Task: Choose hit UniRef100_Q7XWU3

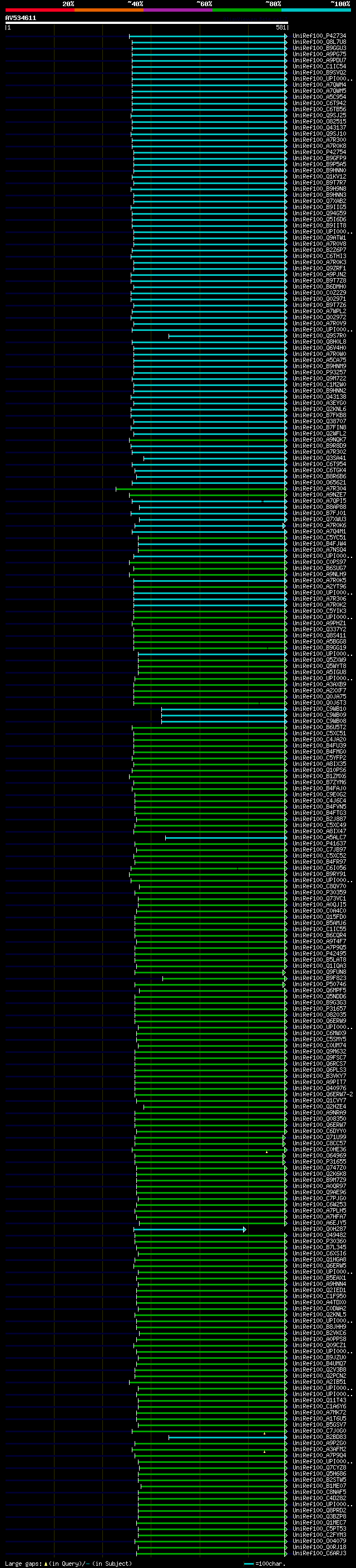Action: coord(319,519)
